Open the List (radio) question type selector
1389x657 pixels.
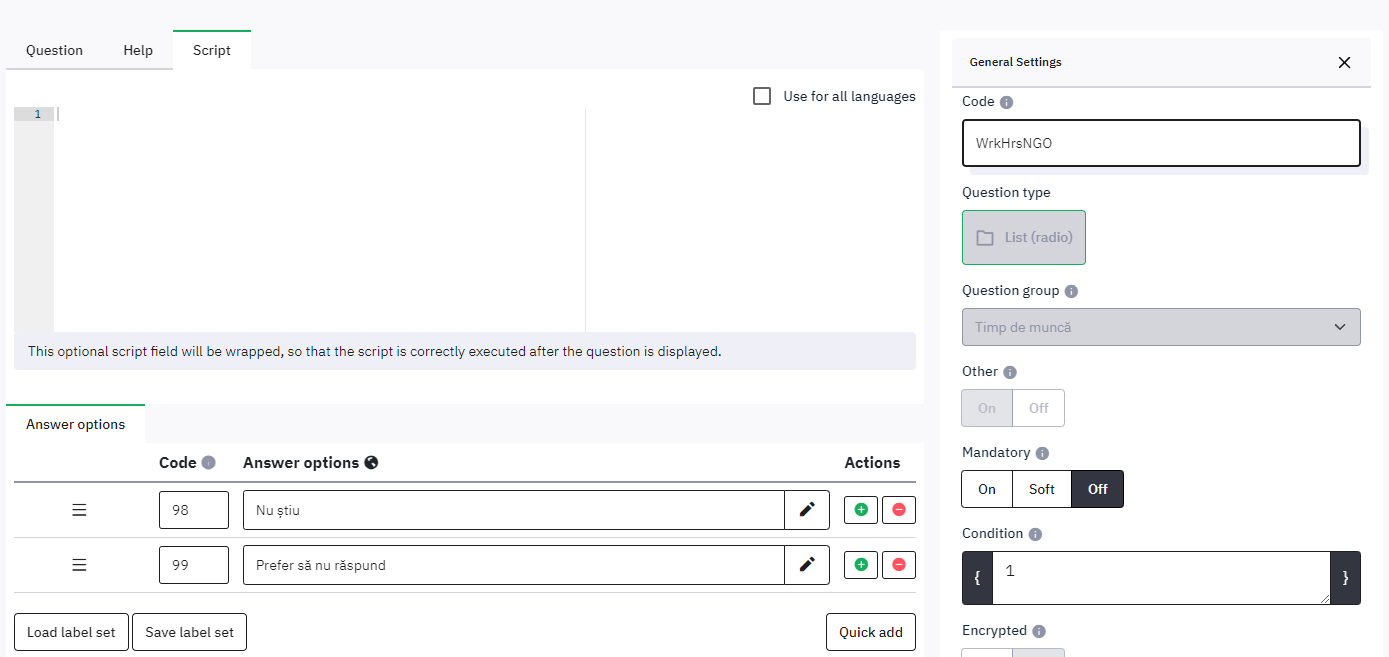(1023, 238)
